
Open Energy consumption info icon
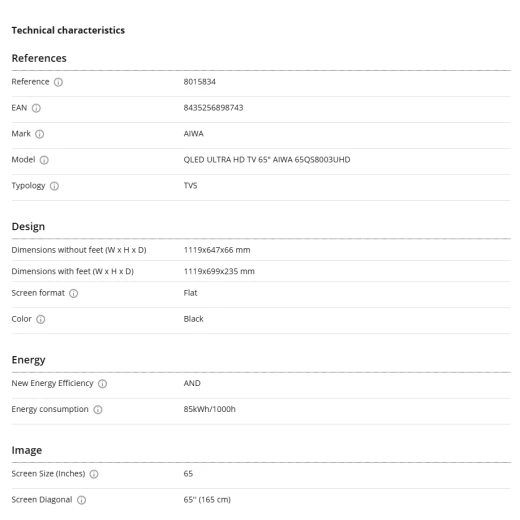(x=98, y=410)
